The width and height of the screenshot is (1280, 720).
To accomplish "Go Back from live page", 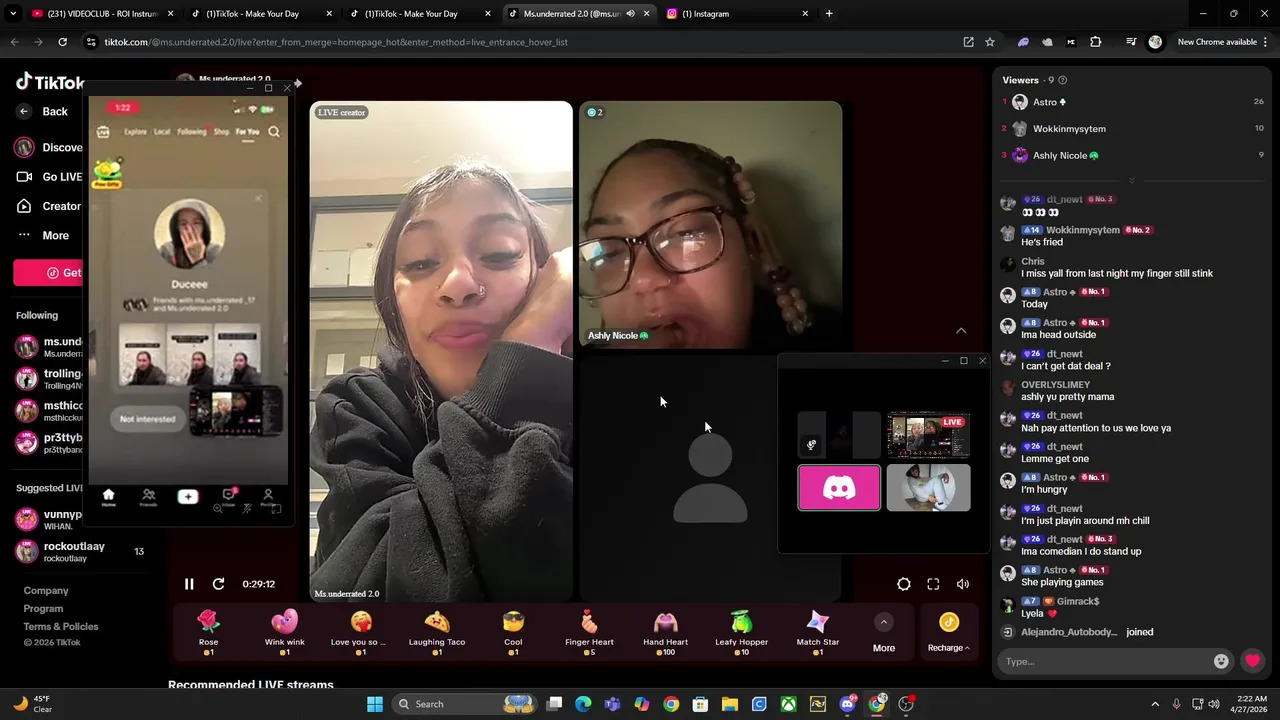I will pos(43,111).
